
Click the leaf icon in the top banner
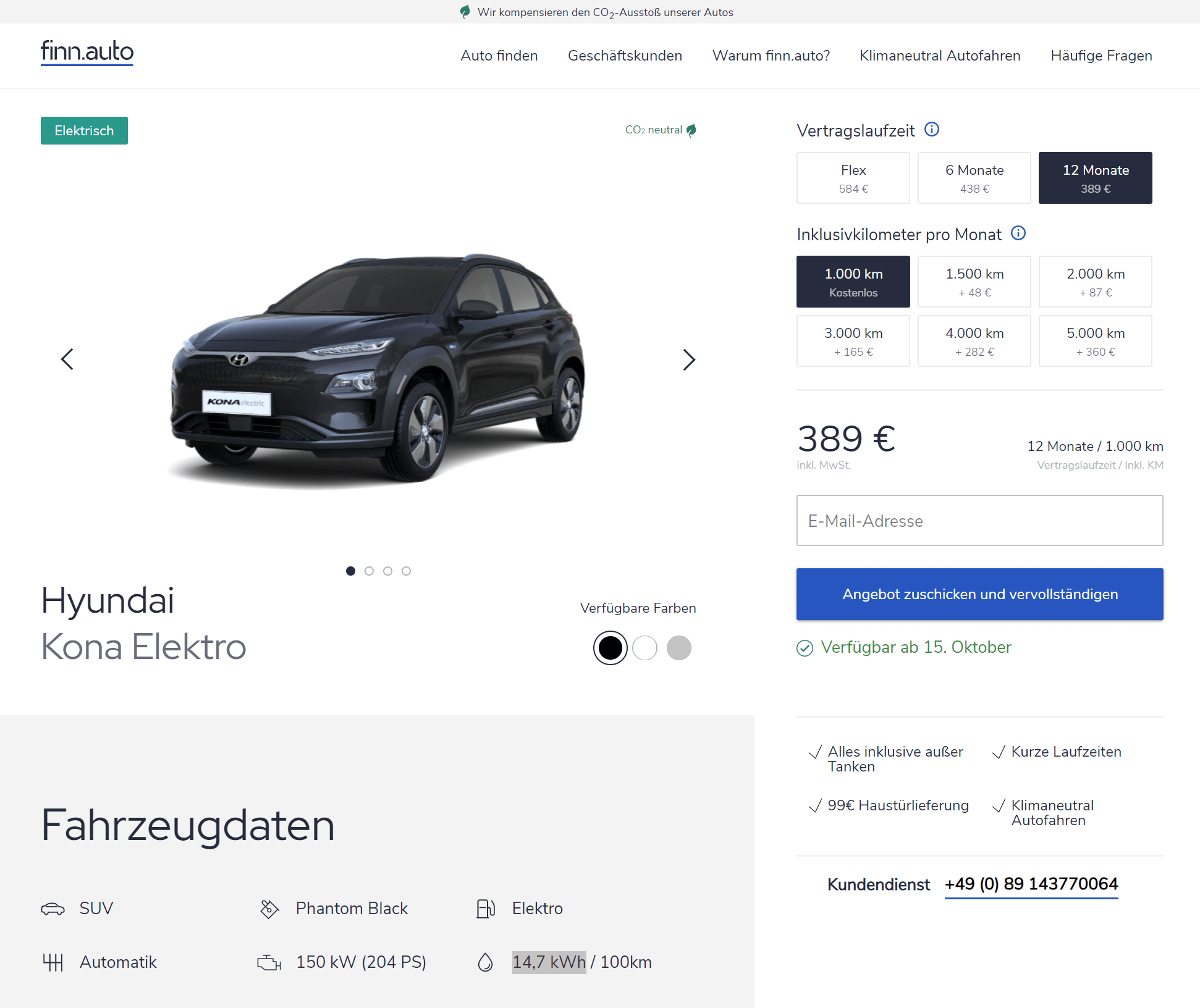pos(465,12)
